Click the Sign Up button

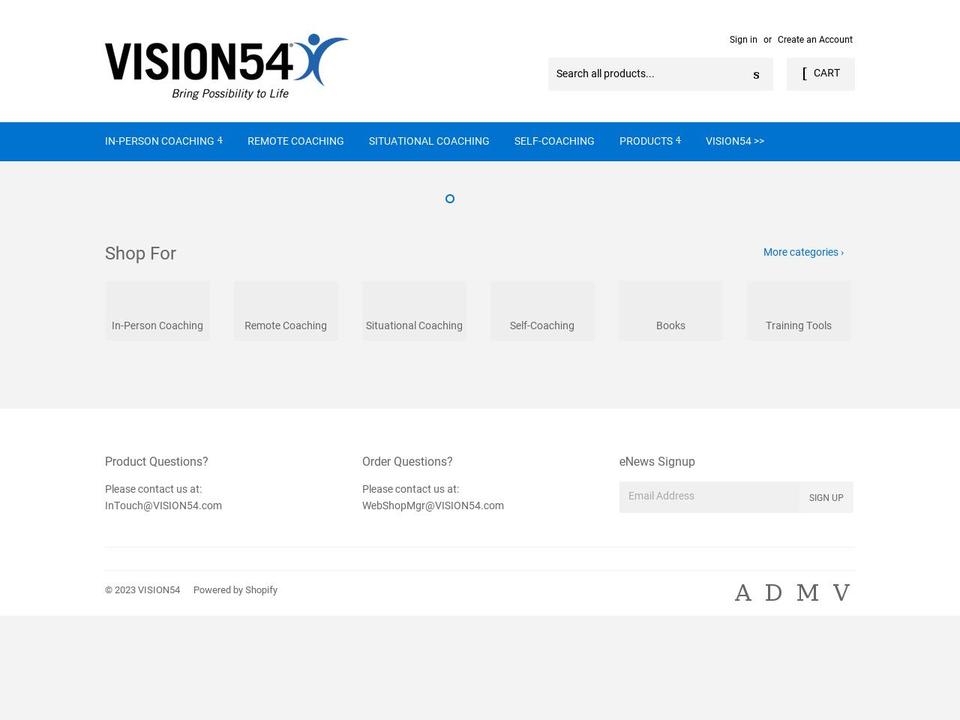pos(826,497)
